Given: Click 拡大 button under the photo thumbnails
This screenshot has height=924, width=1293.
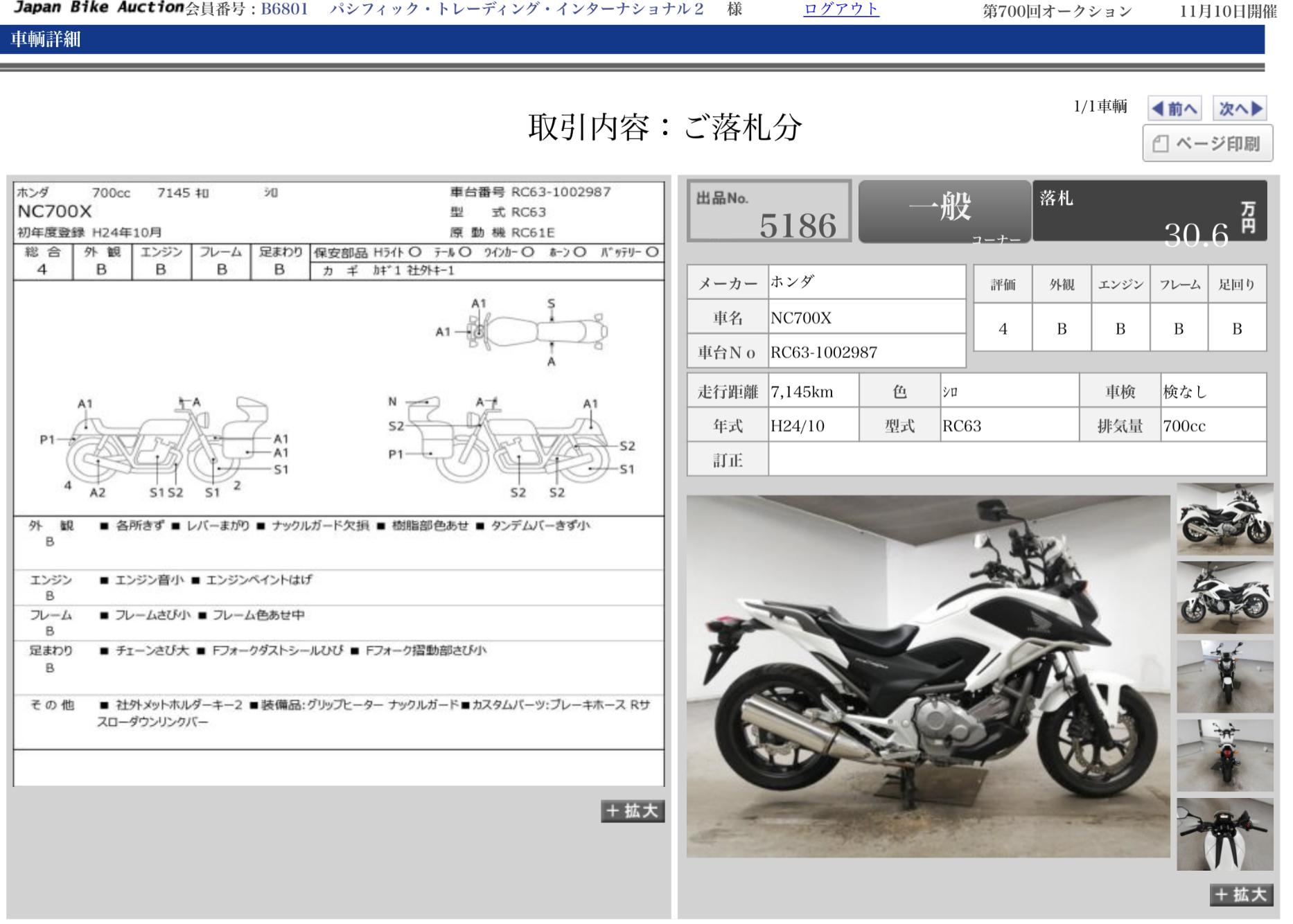Looking at the screenshot, I should tap(1242, 894).
